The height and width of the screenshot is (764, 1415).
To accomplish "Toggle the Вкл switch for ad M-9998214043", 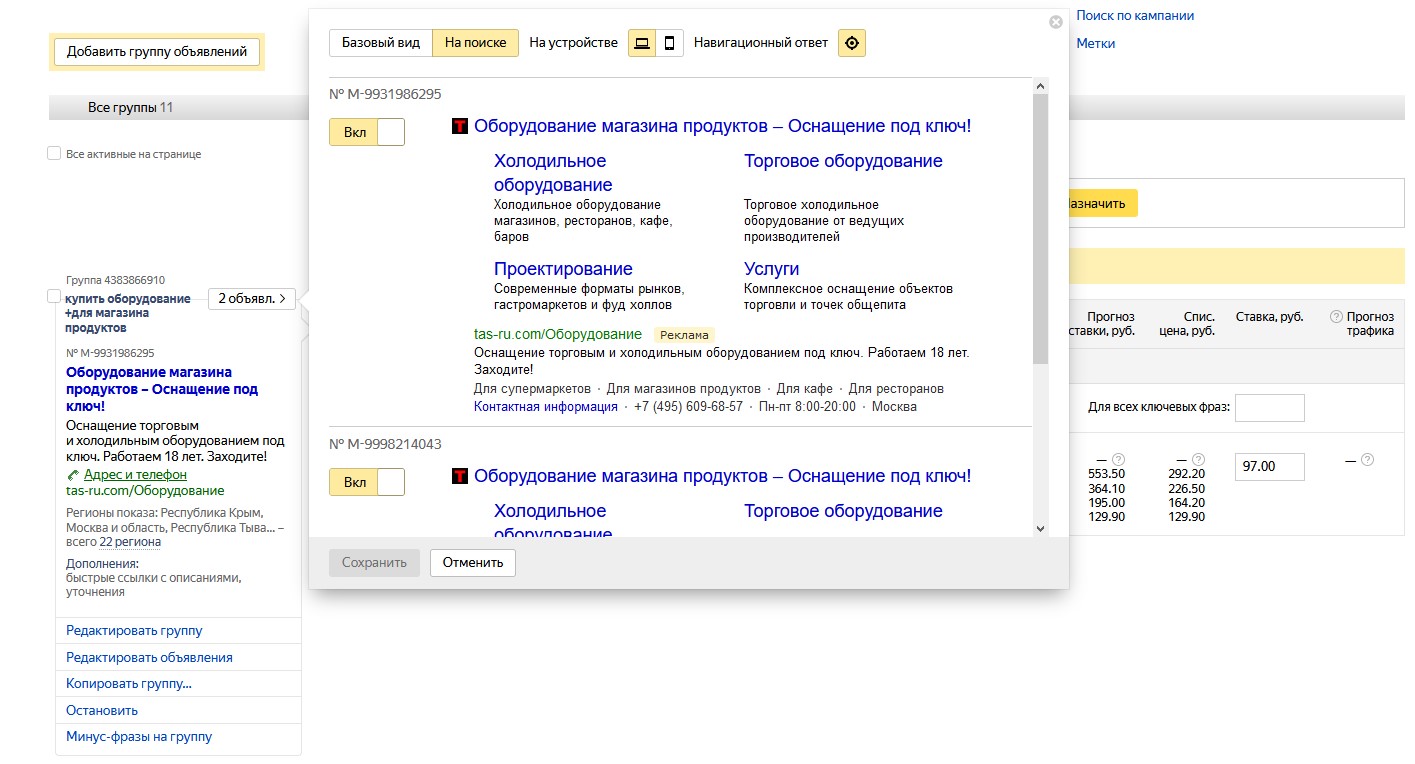I will click(x=367, y=482).
